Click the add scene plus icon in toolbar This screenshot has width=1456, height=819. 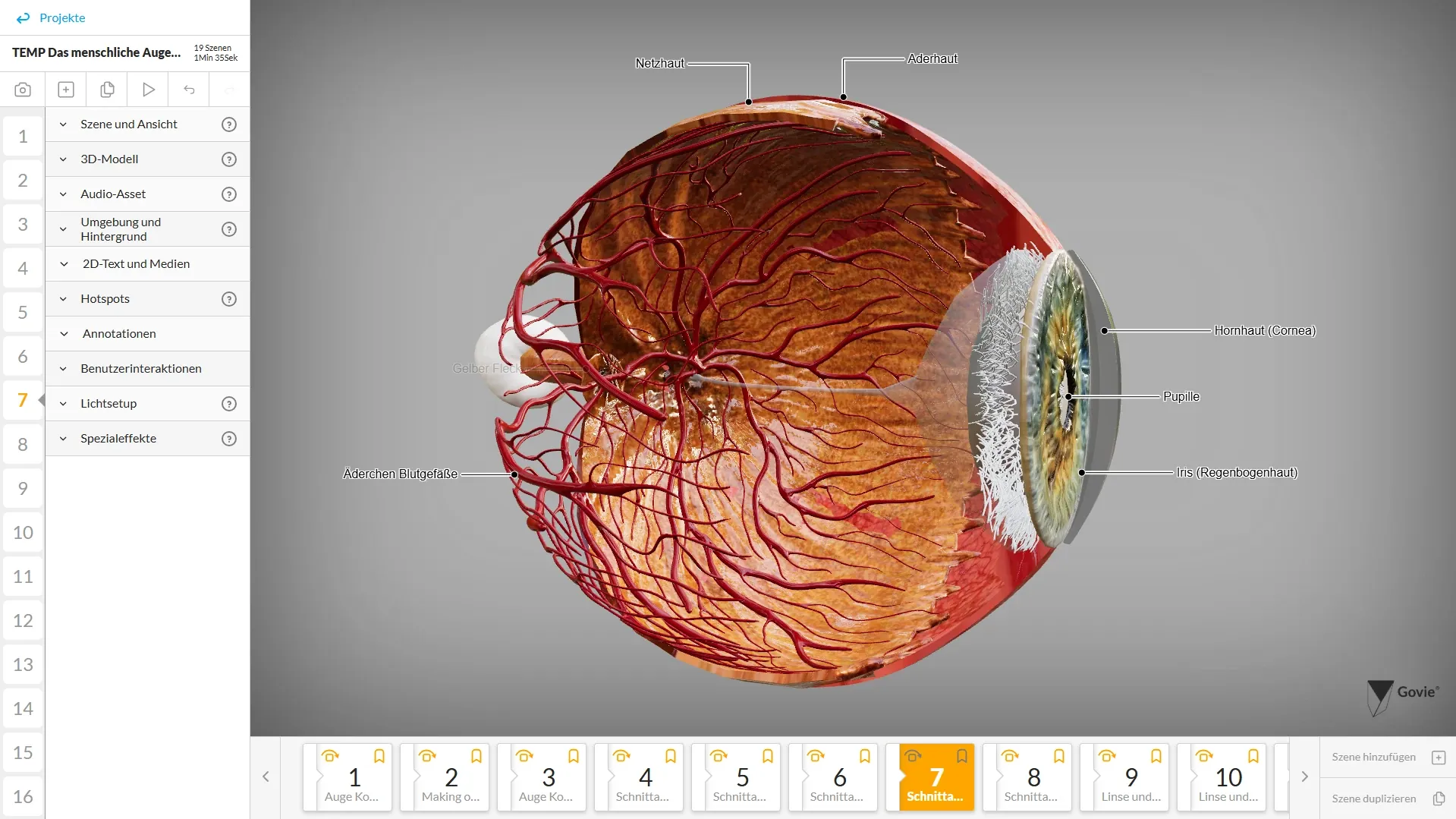(x=66, y=90)
